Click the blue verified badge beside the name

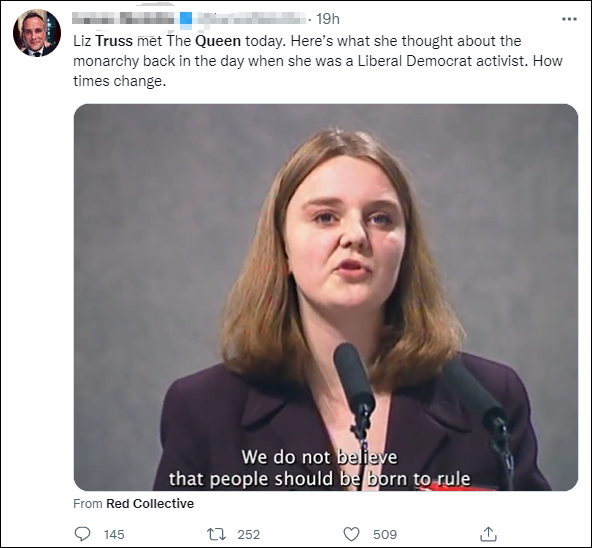click(x=186, y=20)
